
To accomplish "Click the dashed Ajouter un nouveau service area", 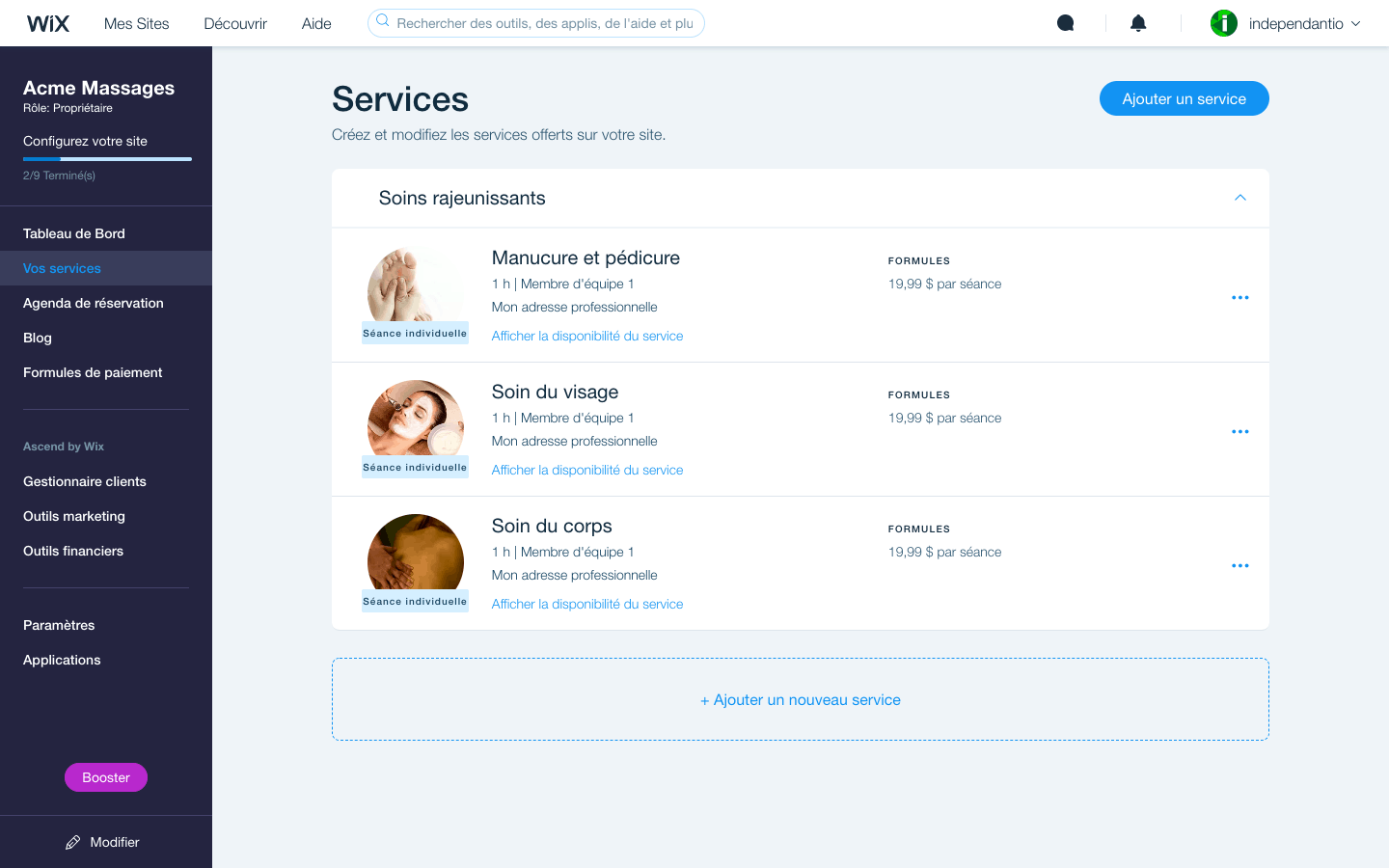I will [800, 699].
